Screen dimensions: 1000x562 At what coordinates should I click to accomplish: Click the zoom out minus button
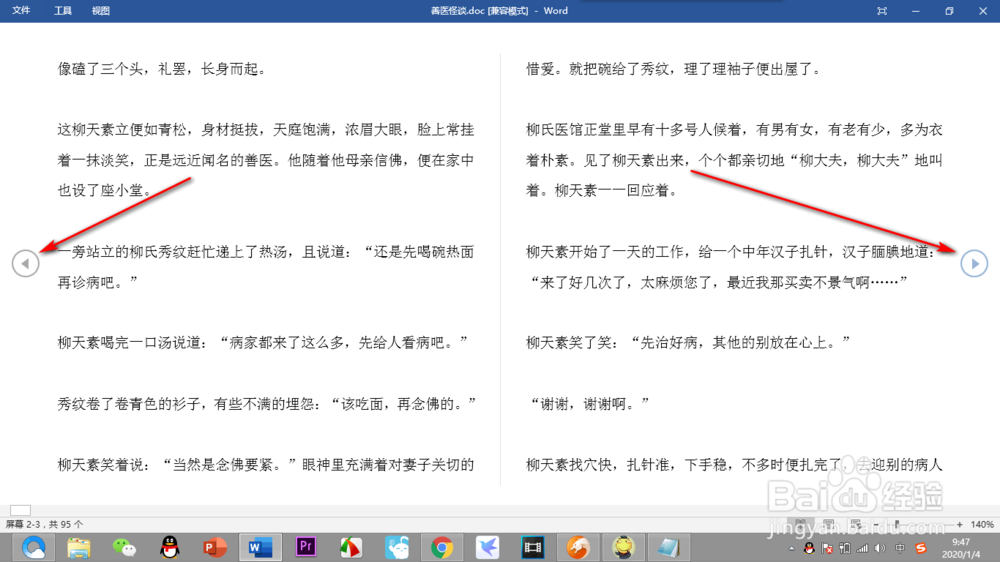click(x=876, y=524)
